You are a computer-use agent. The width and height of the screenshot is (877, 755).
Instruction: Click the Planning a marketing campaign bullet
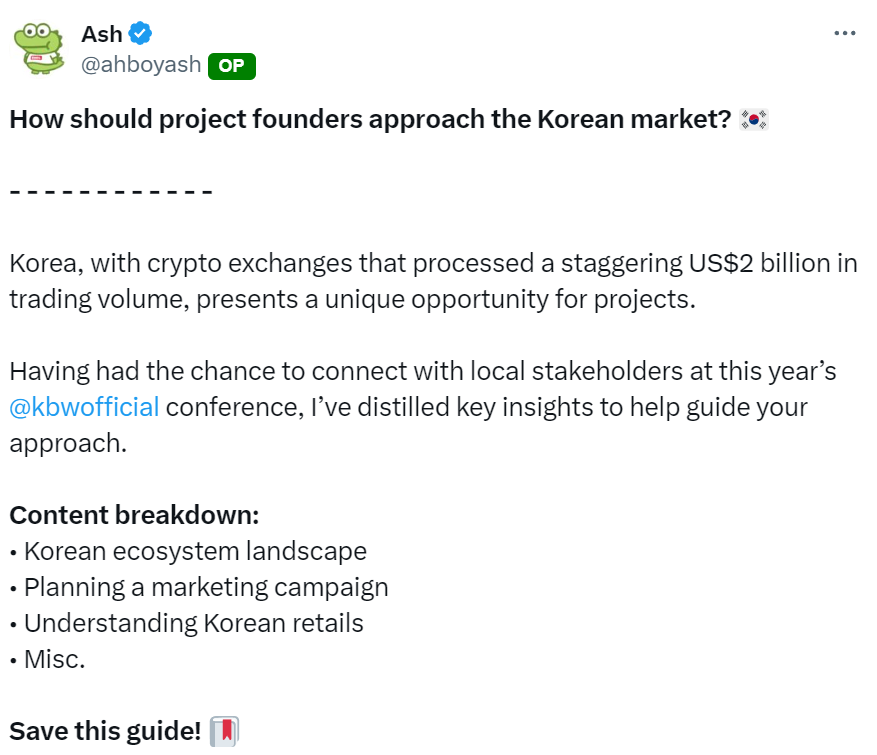click(205, 587)
